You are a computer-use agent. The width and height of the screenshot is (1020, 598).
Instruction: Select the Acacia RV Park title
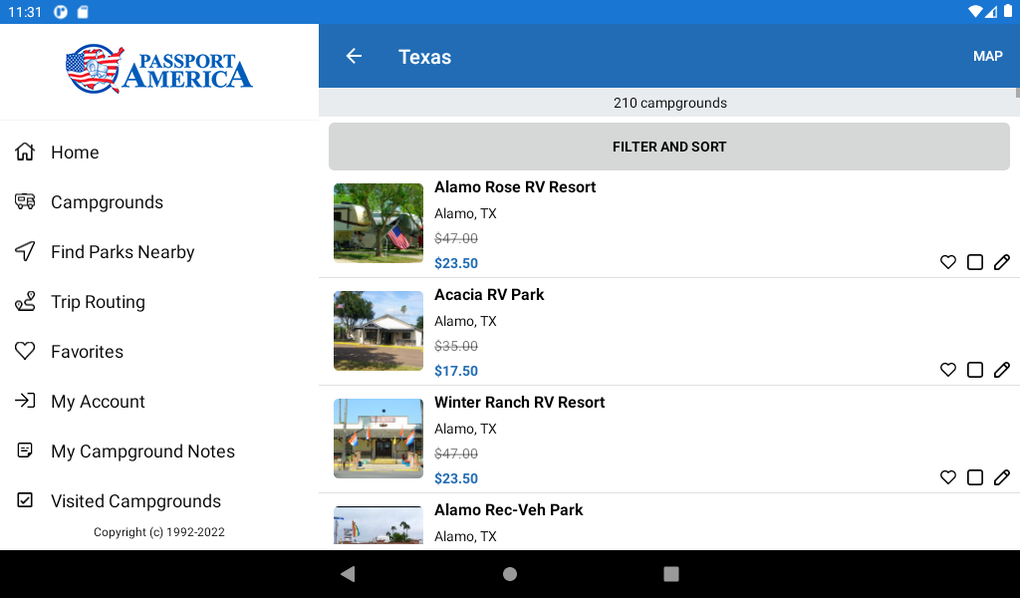[x=489, y=295]
